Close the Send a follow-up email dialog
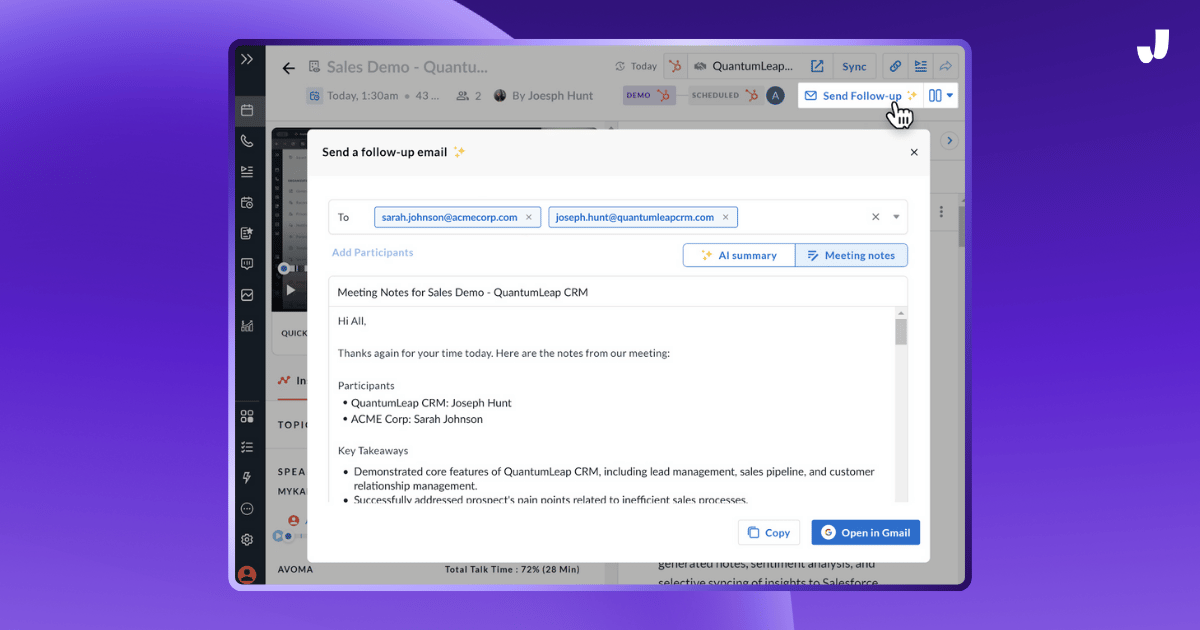The image size is (1200, 630). coord(914,152)
